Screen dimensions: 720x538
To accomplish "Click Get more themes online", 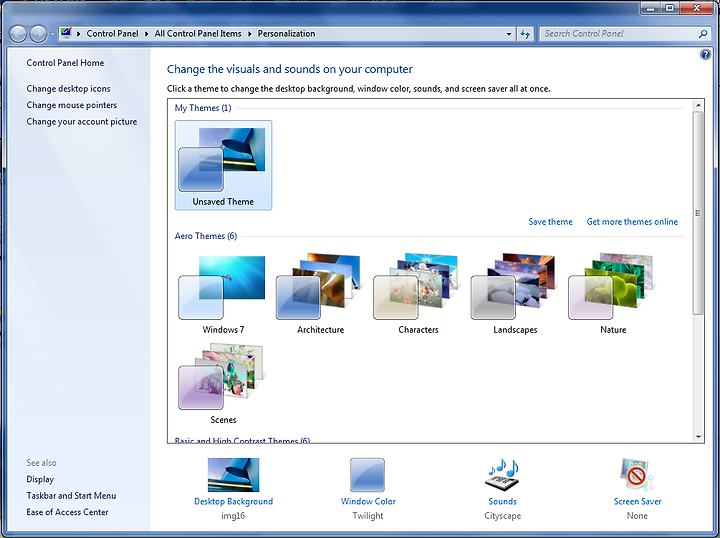I will click(632, 222).
